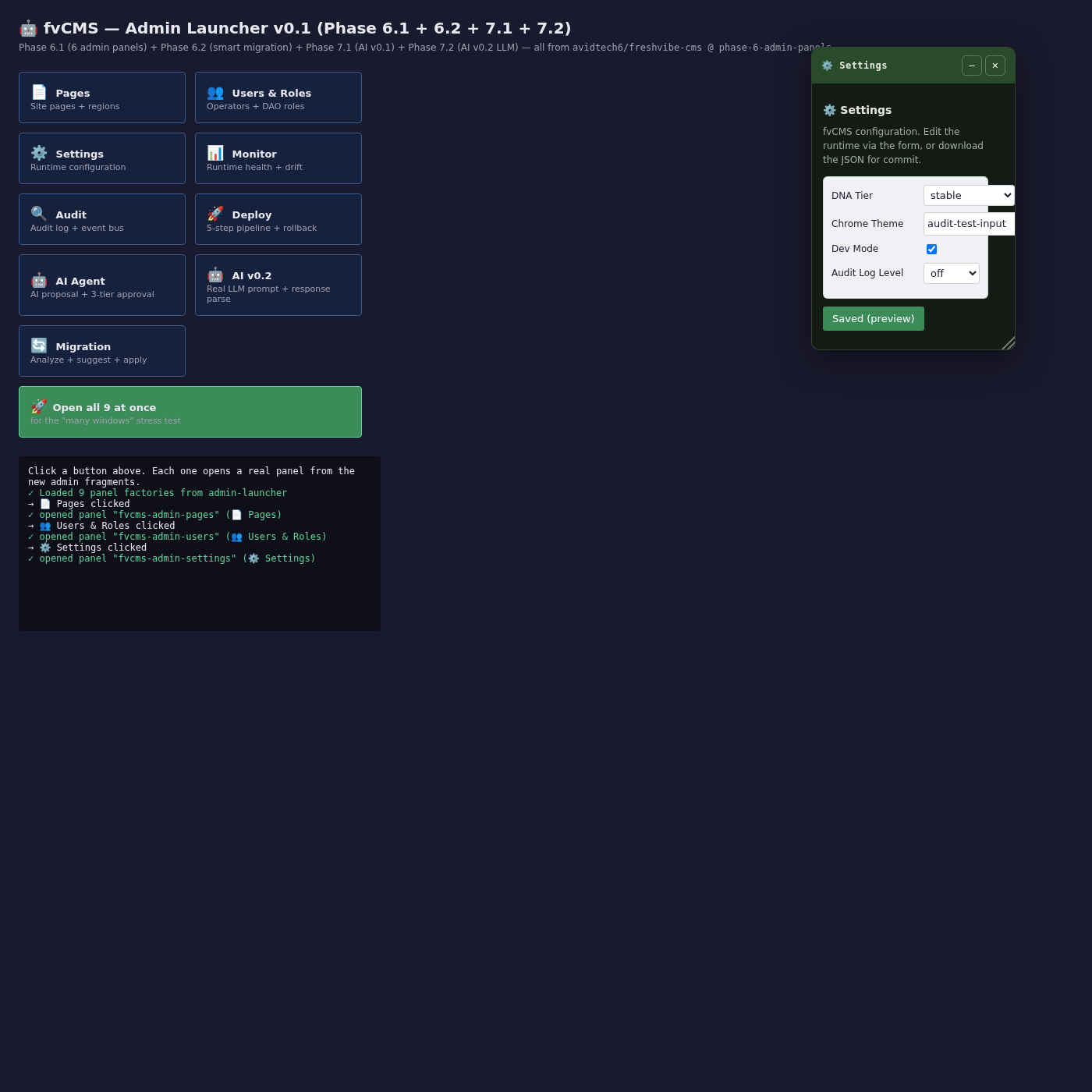Click Open all 9 at once button
Image resolution: width=1092 pixels, height=1092 pixels.
190,412
